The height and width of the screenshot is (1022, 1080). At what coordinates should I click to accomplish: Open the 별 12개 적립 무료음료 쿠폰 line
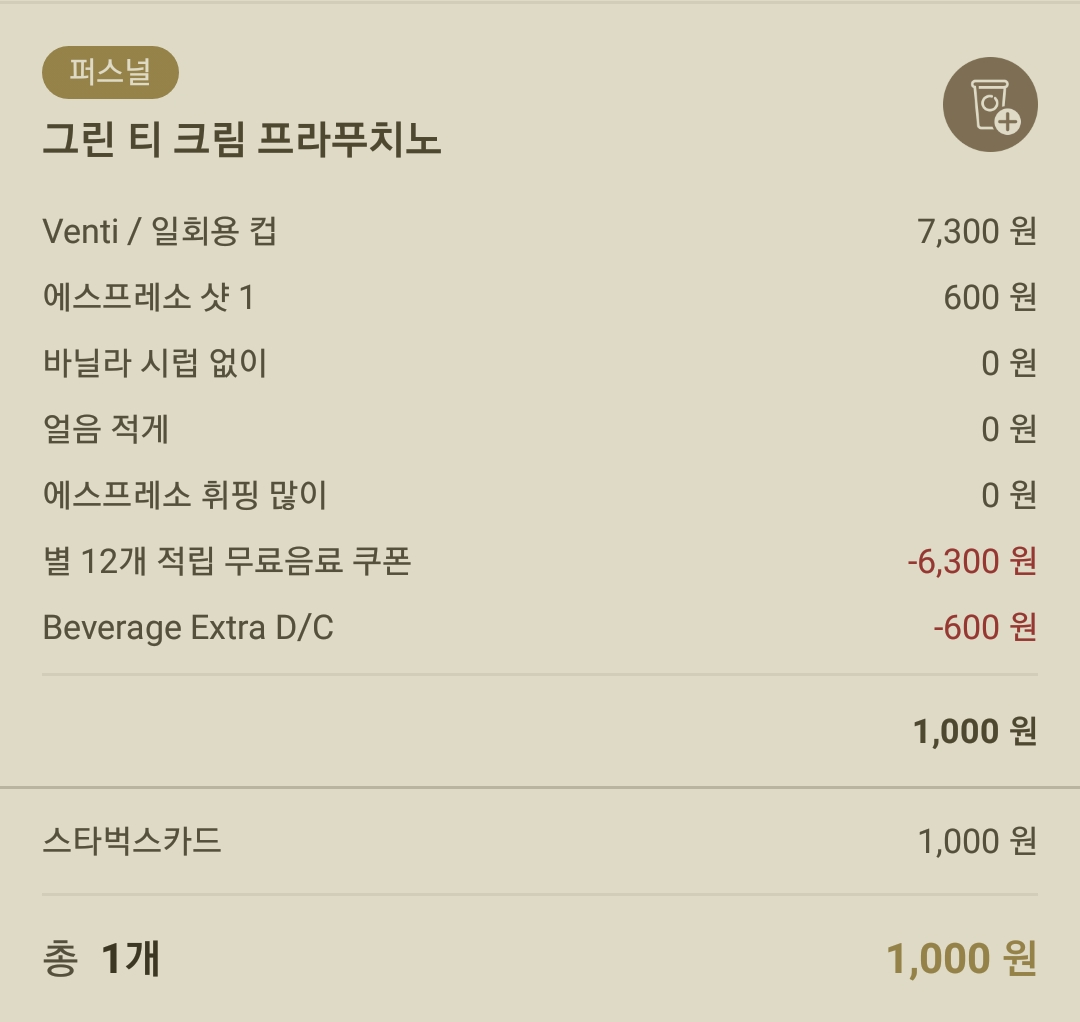point(227,562)
